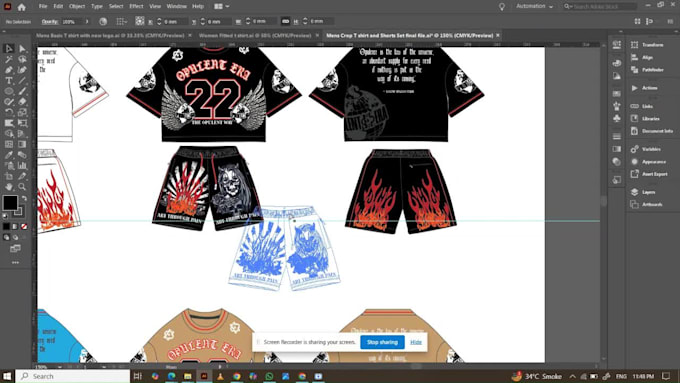Open the Object menu

(x=77, y=7)
